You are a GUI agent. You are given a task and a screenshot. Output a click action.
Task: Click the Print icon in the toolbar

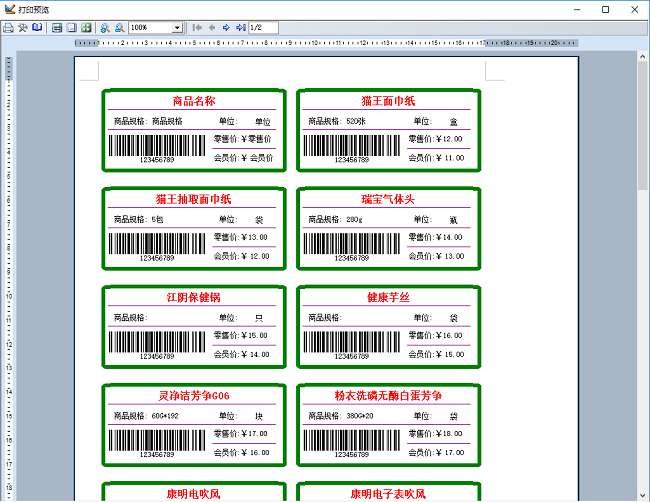pos(8,28)
